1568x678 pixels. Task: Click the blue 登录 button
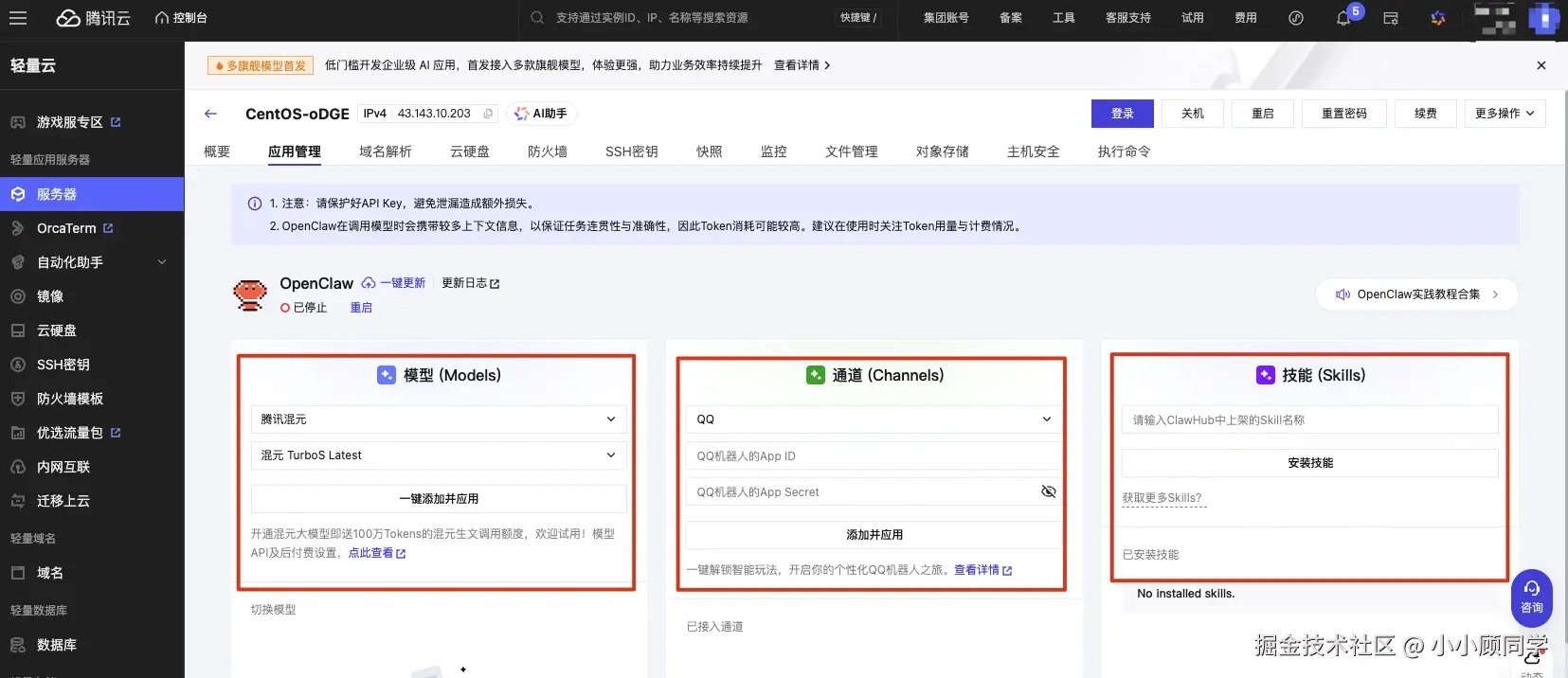[x=1123, y=114]
